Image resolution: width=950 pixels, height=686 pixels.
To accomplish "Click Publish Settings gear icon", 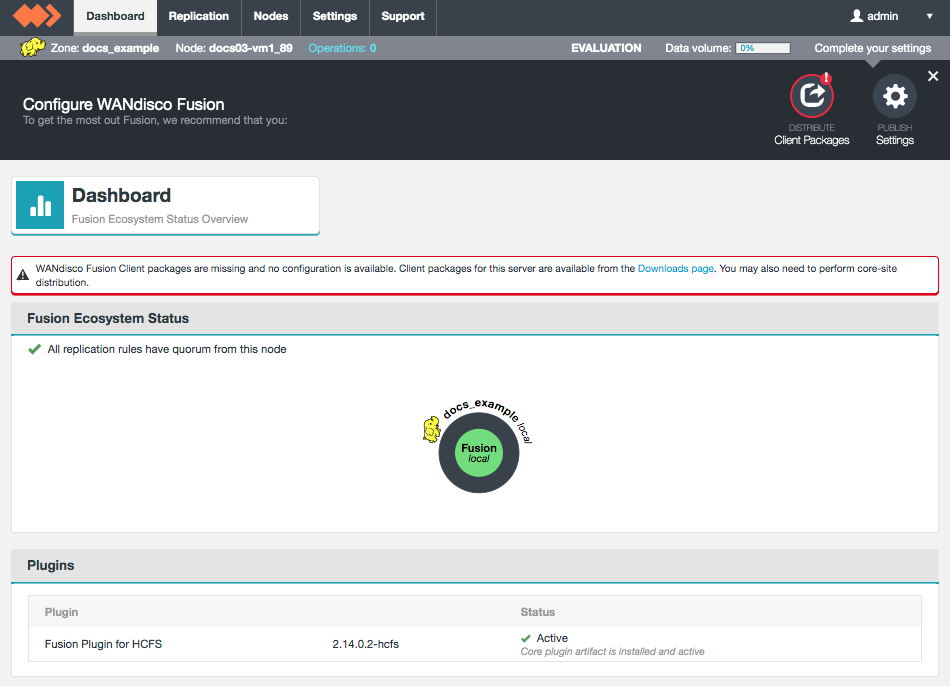I will tap(895, 96).
